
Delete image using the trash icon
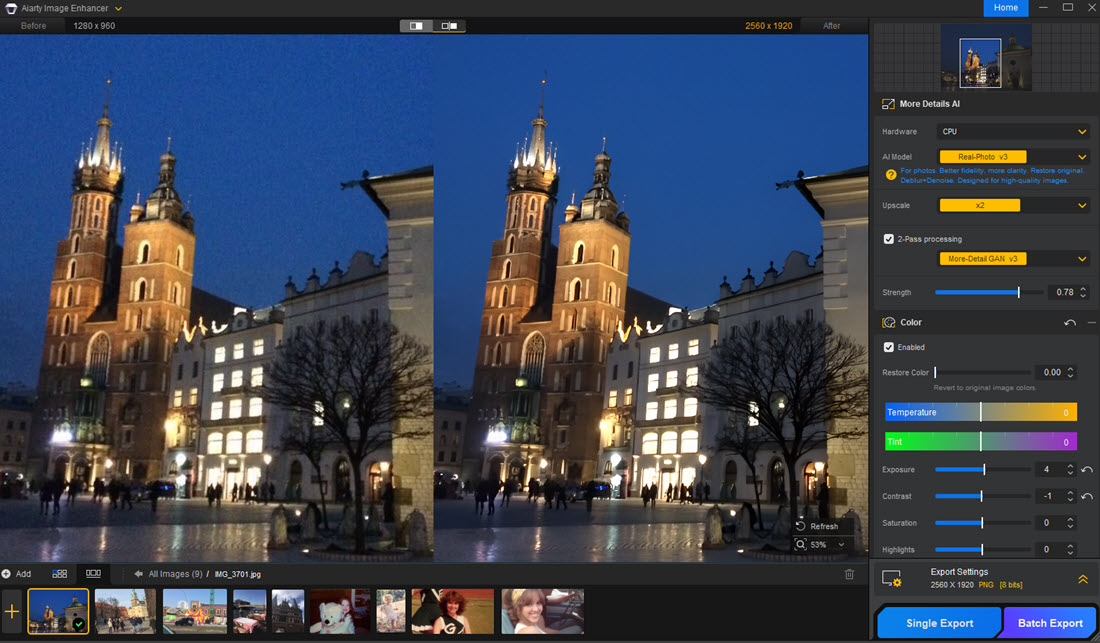pyautogui.click(x=849, y=574)
